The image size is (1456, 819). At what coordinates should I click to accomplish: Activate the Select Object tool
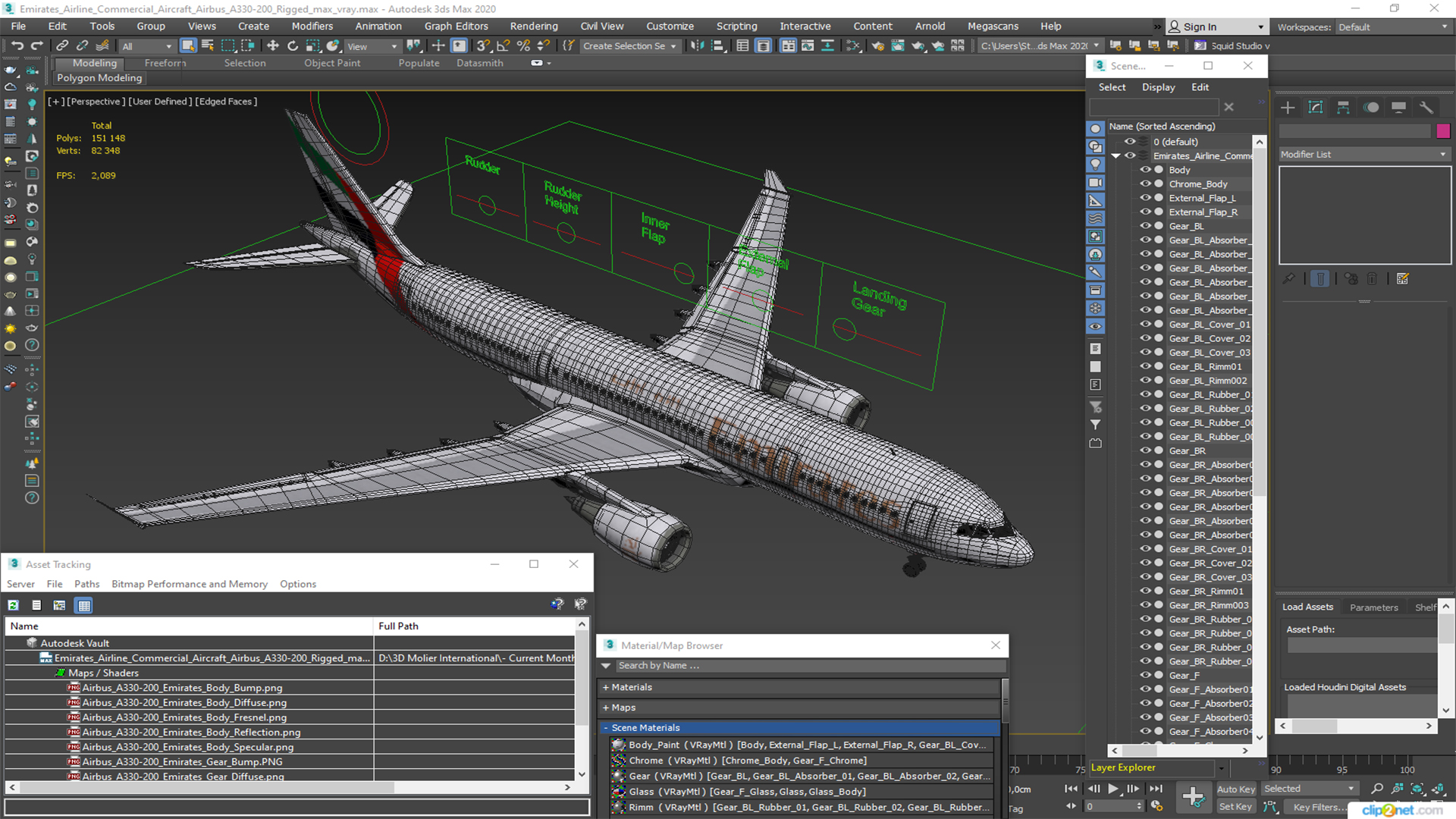click(187, 45)
